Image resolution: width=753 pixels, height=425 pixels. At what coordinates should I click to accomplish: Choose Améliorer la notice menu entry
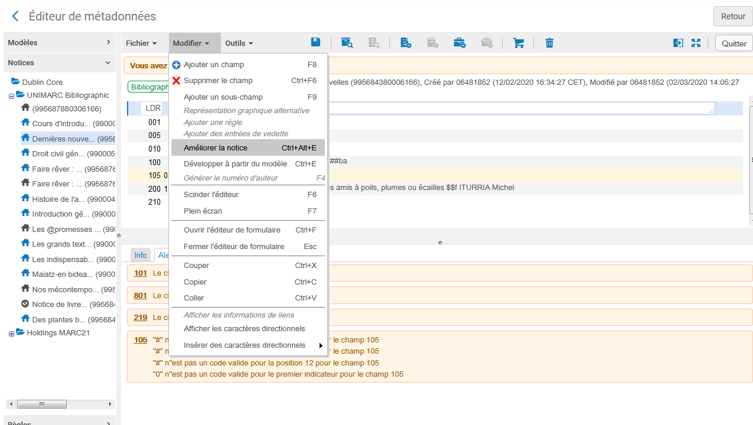[x=215, y=148]
